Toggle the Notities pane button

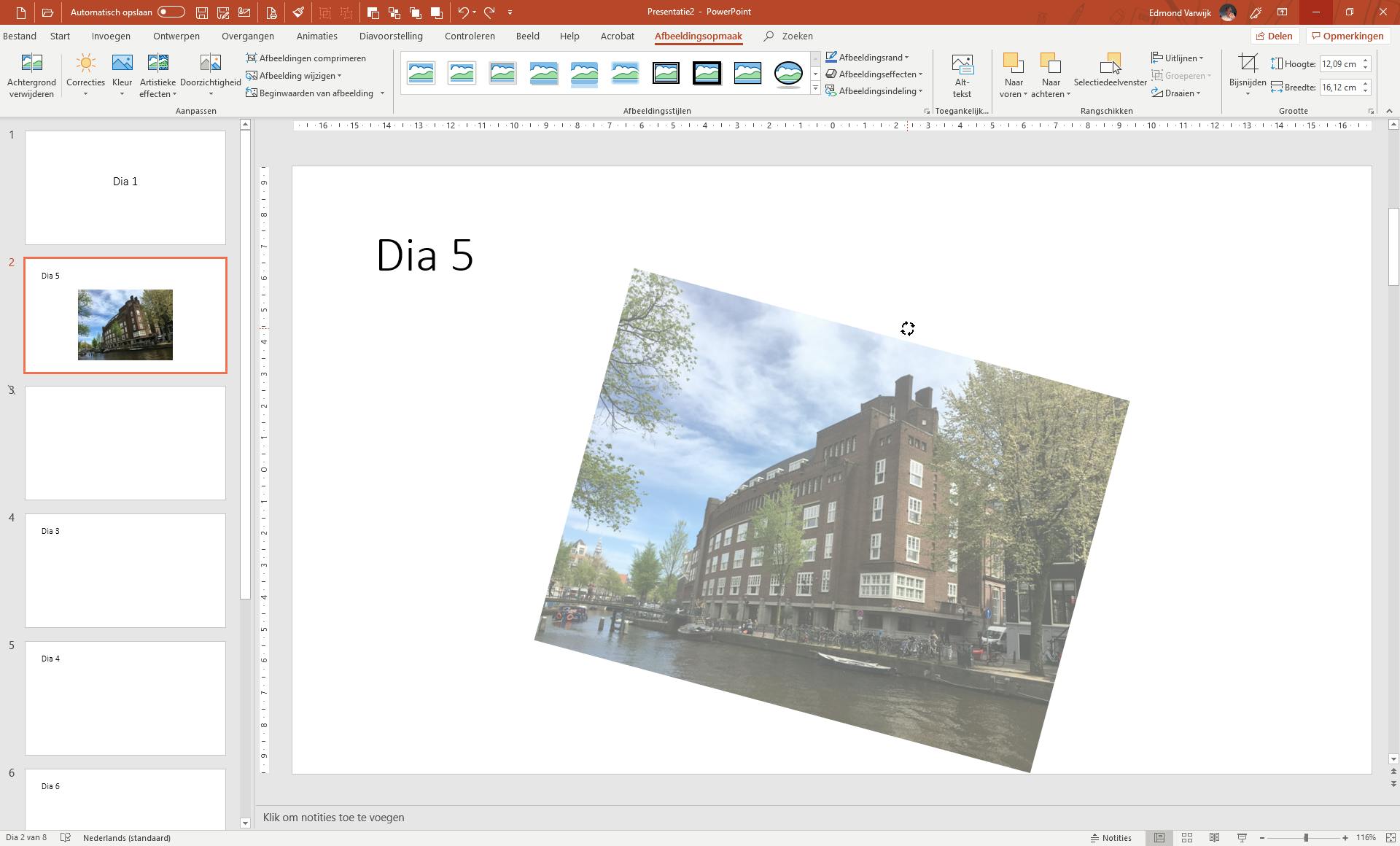[1111, 838]
